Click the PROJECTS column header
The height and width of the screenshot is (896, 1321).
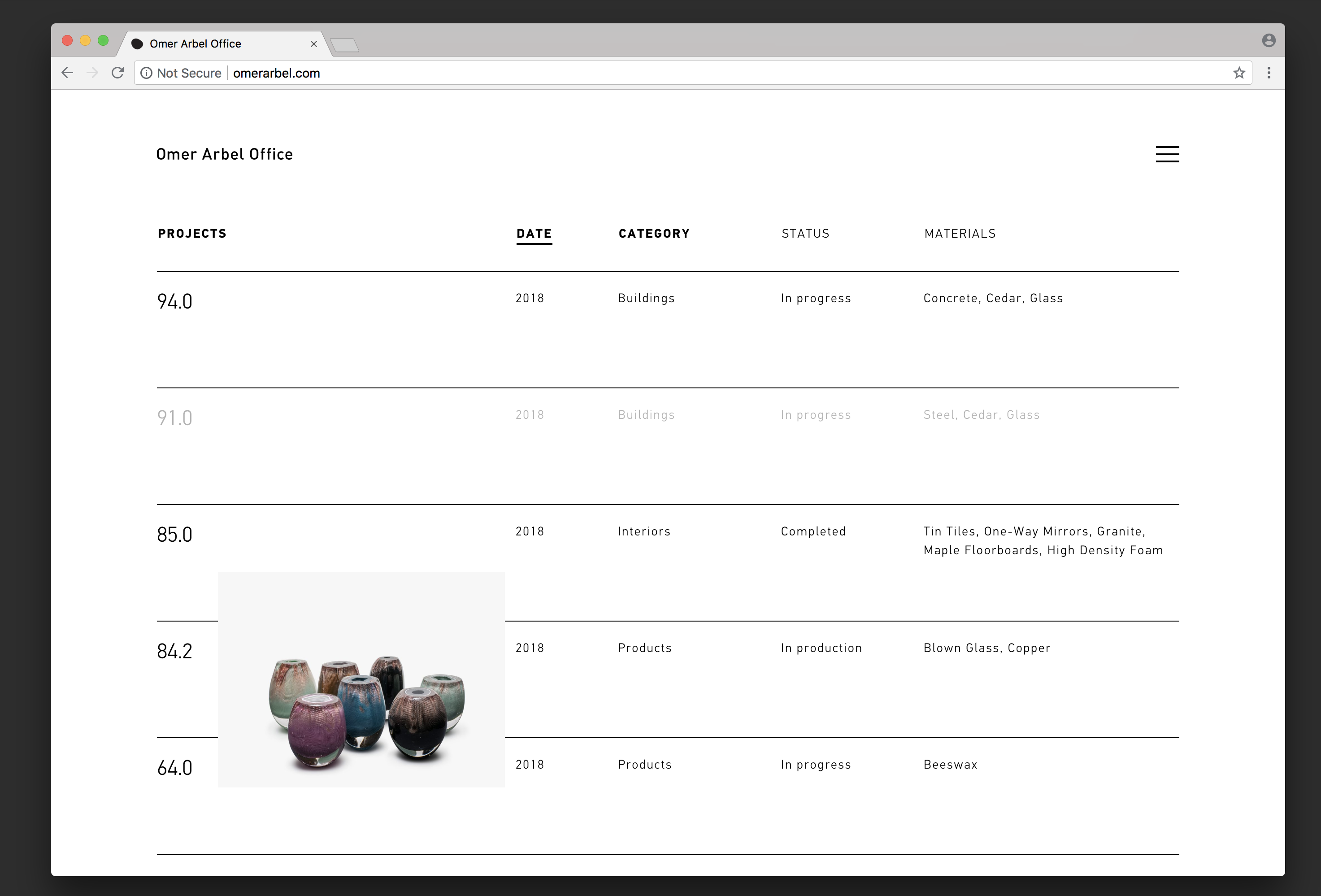tap(192, 234)
